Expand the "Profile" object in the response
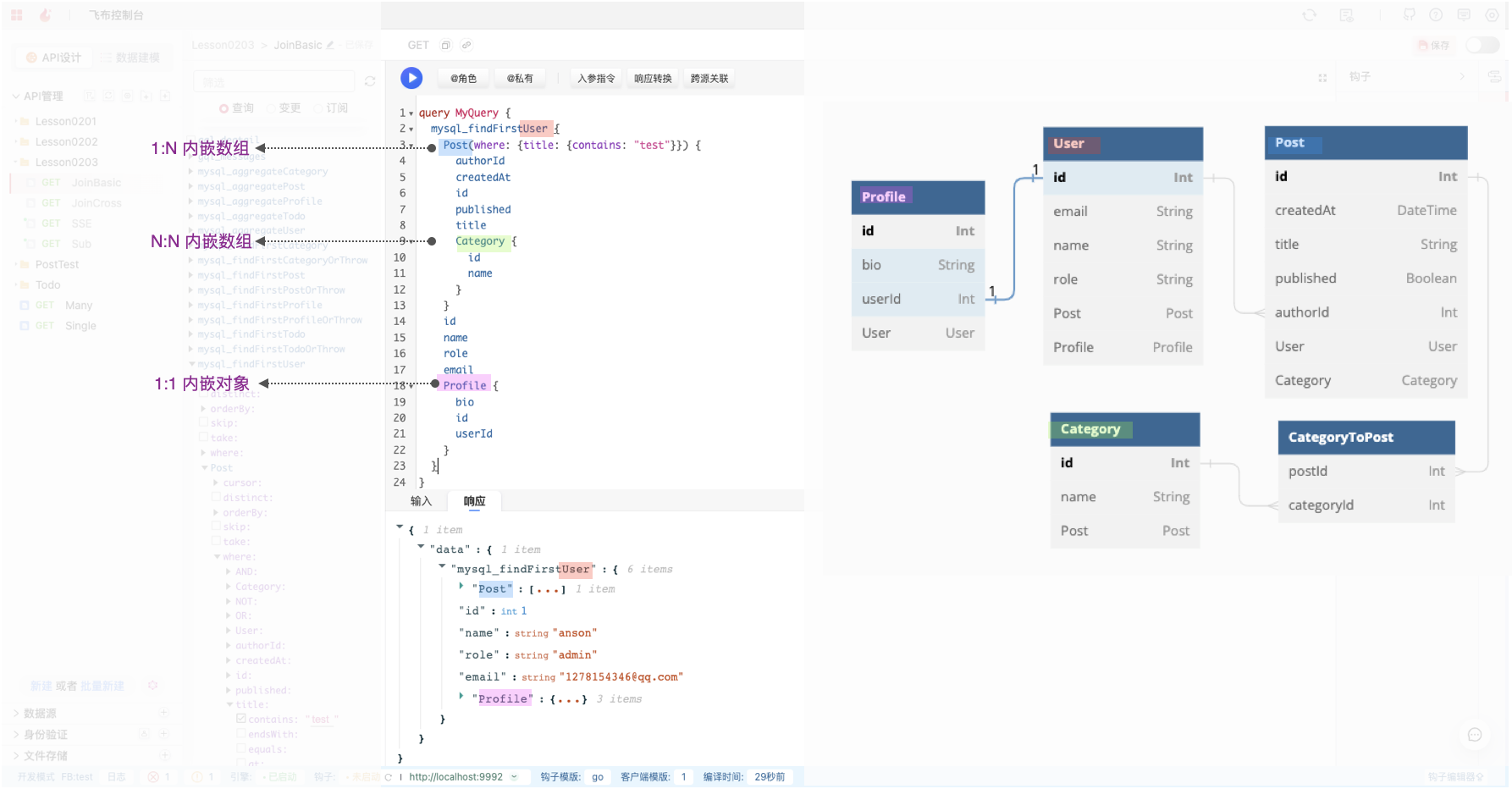 tap(461, 696)
